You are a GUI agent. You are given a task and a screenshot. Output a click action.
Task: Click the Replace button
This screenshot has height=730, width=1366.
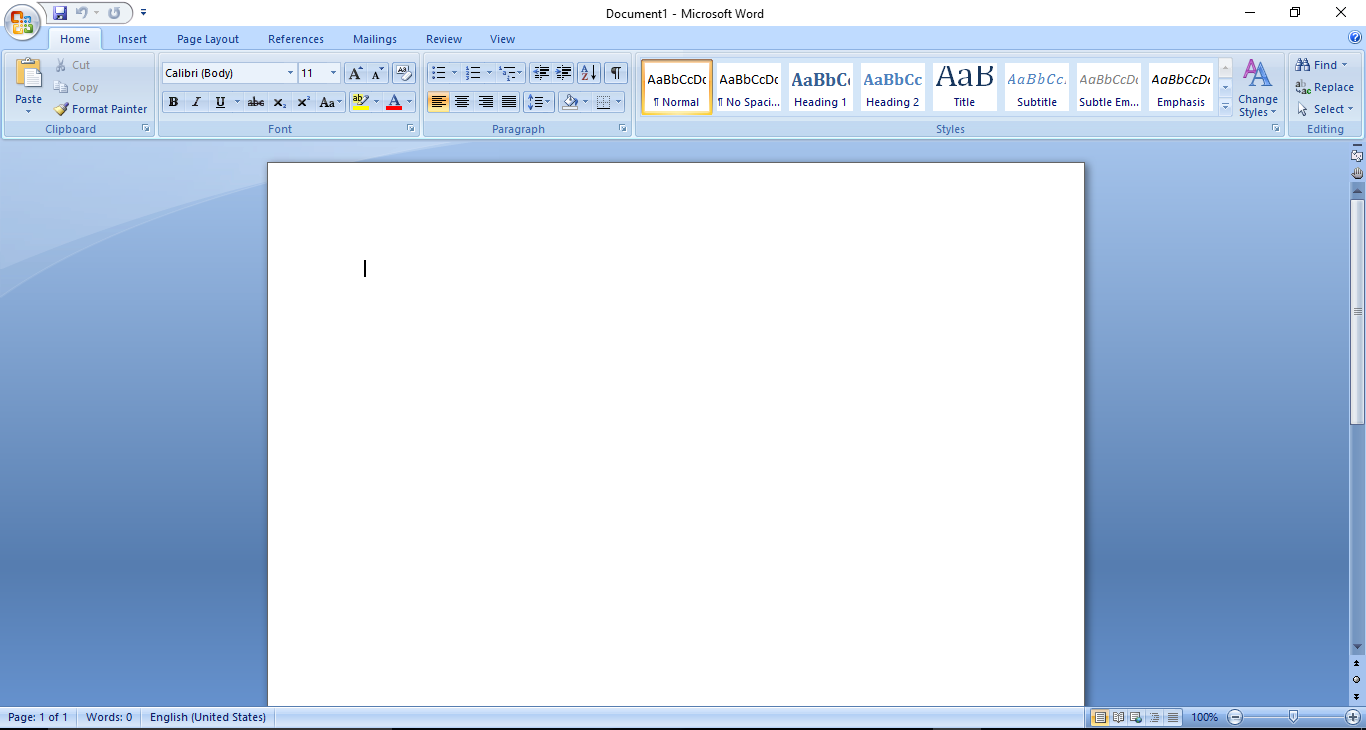[1325, 87]
